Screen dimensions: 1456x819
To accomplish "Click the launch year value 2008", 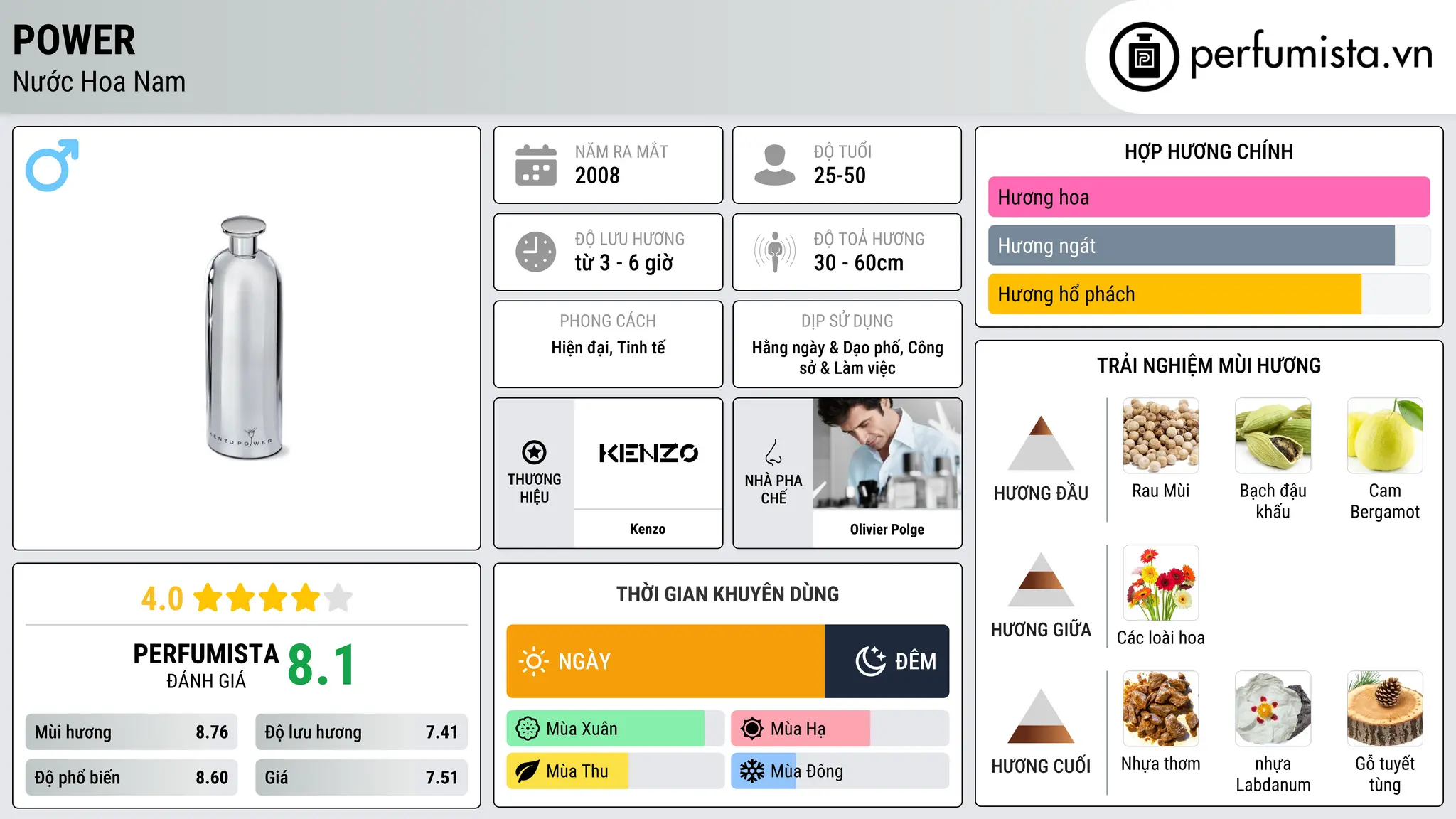I will [x=597, y=176].
